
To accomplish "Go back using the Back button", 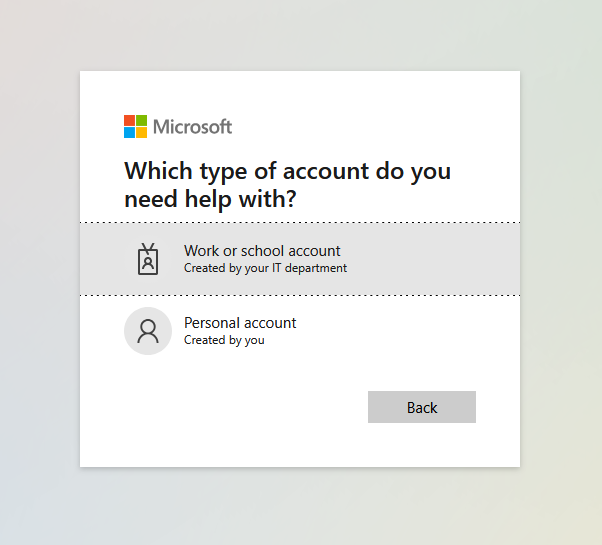I will (422, 407).
